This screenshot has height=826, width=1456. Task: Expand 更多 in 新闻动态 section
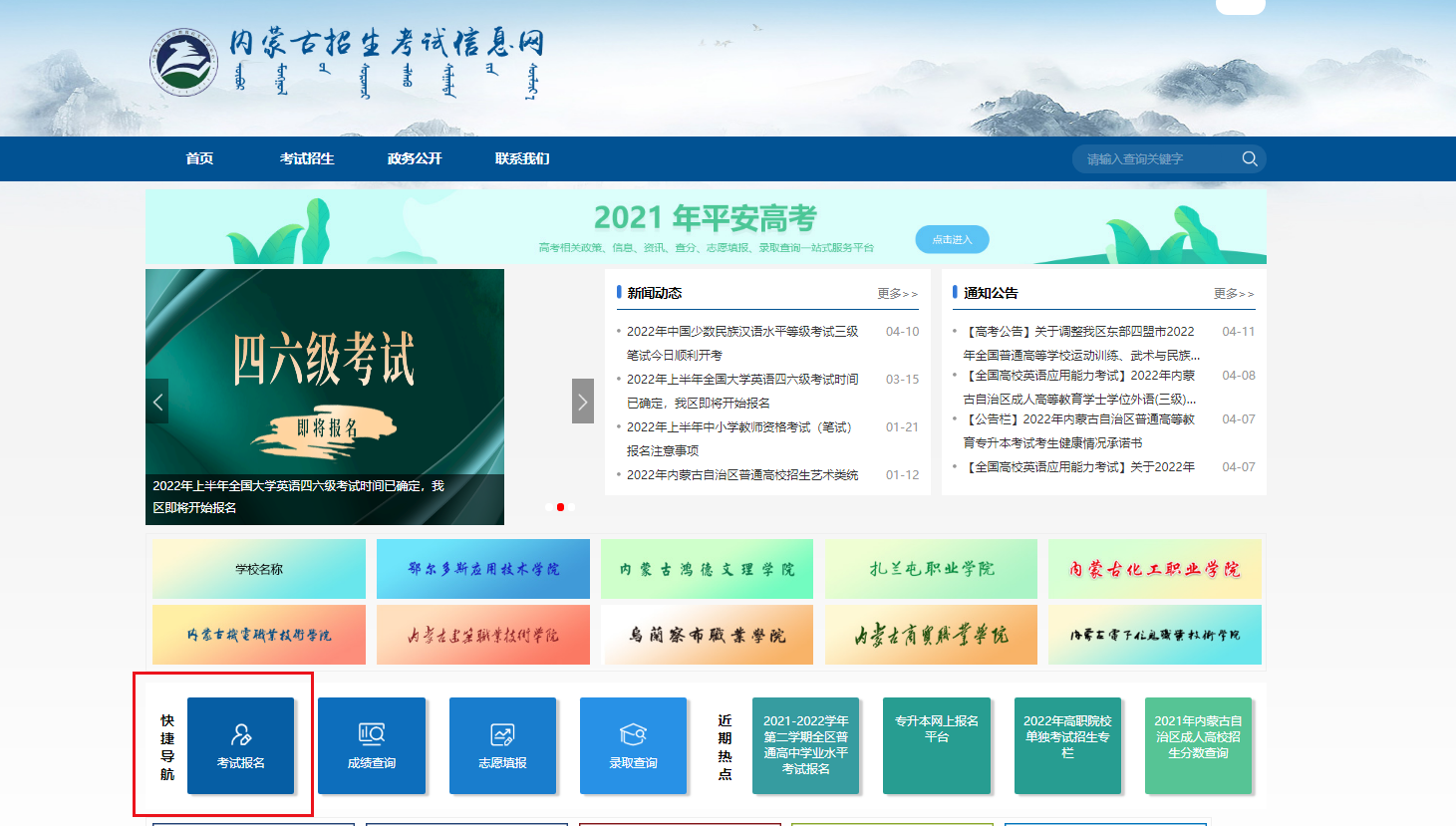tap(897, 293)
